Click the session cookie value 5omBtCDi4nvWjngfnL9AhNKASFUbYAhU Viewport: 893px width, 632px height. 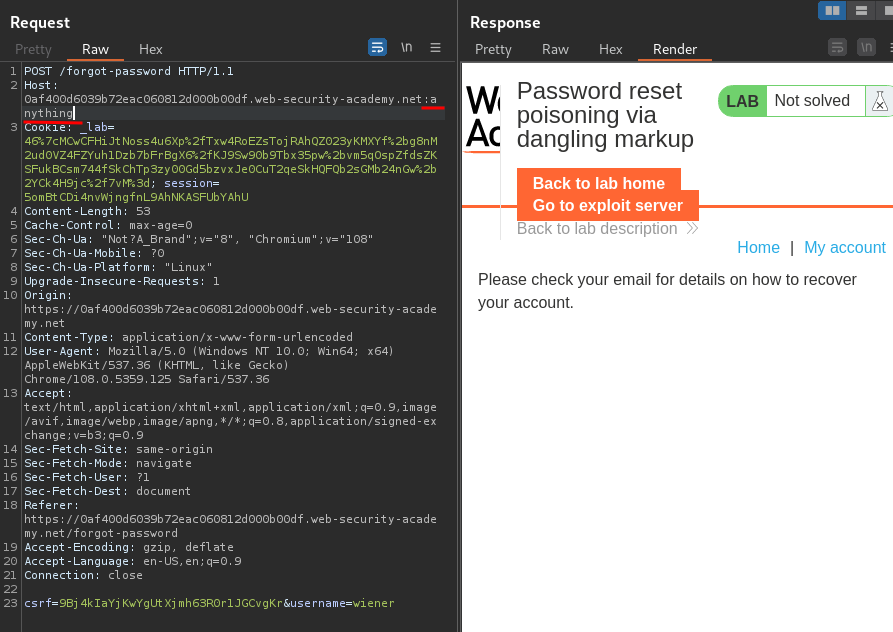(x=136, y=197)
